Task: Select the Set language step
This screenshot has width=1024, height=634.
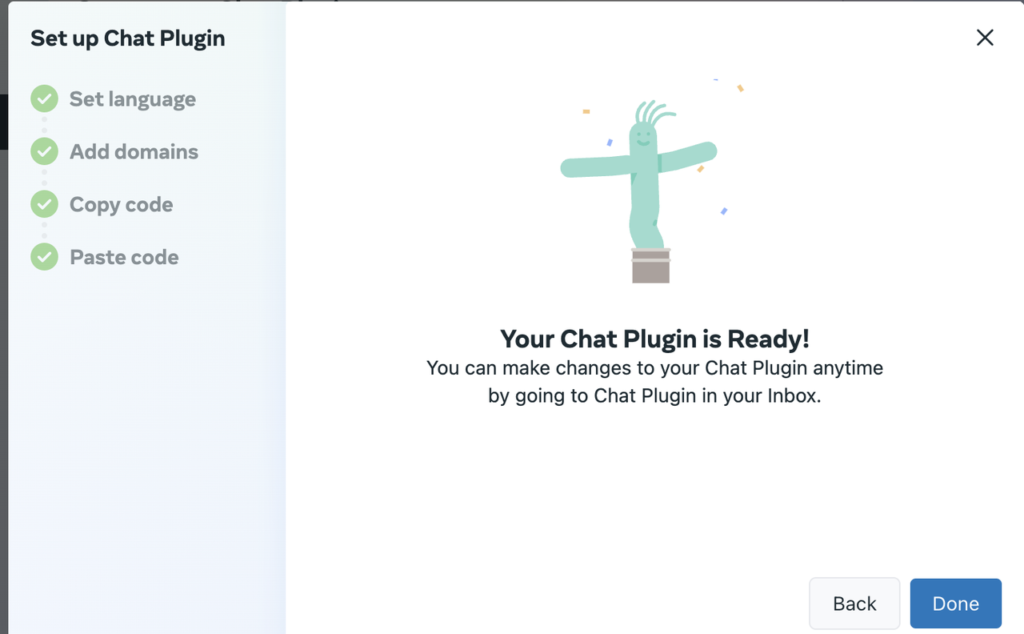Action: 133,99
